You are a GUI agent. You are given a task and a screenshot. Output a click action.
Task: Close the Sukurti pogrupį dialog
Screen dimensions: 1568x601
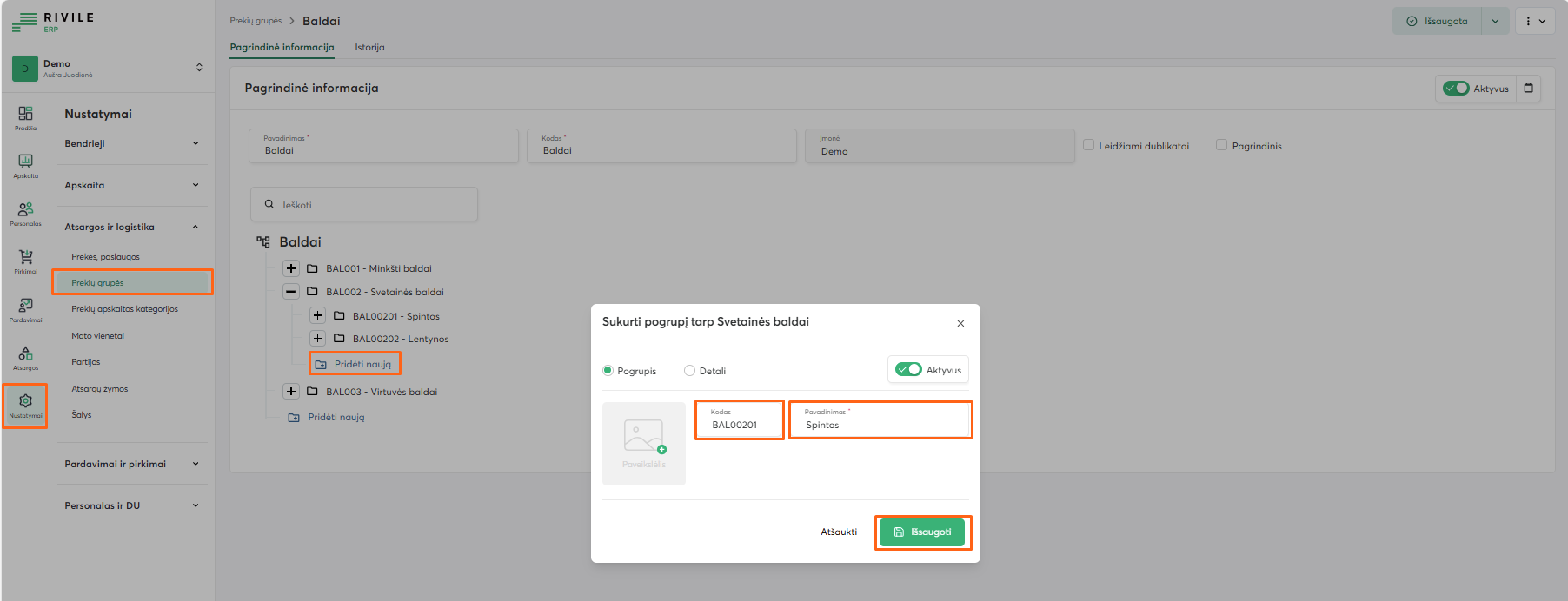[x=960, y=324]
